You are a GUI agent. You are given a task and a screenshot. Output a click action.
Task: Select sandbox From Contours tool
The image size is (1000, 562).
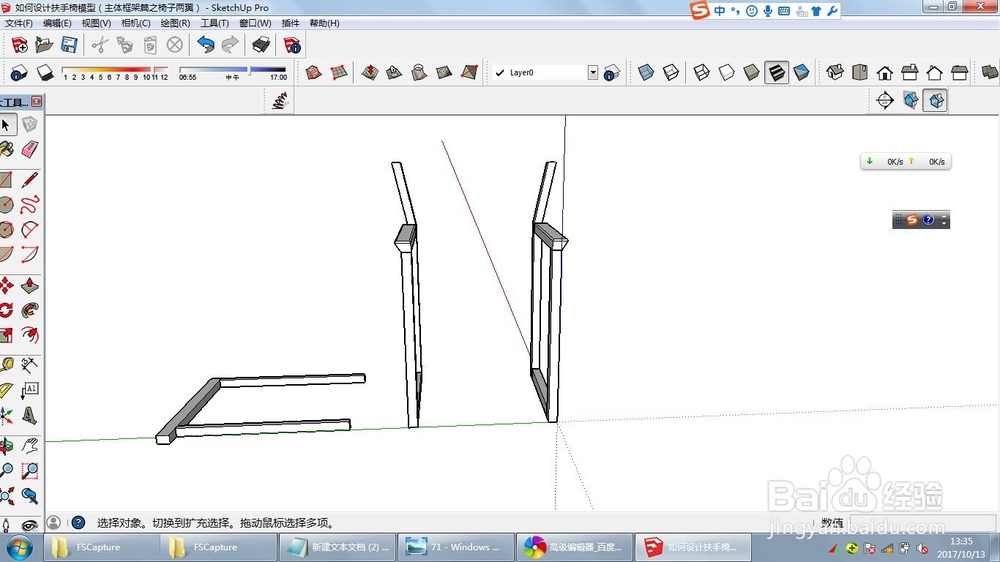coord(313,72)
